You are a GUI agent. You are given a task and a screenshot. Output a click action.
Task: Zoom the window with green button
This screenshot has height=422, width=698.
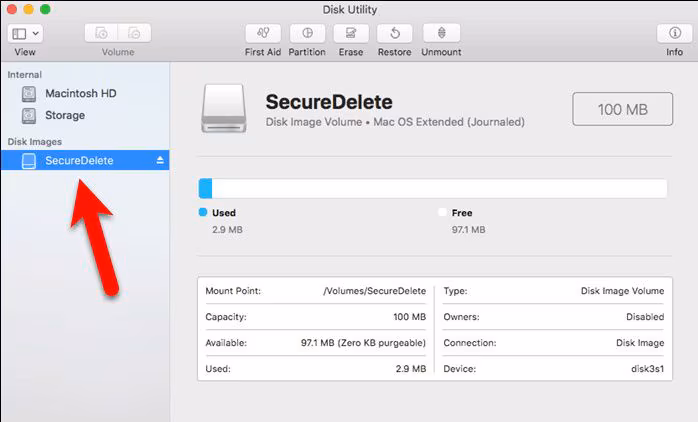pyautogui.click(x=48, y=9)
